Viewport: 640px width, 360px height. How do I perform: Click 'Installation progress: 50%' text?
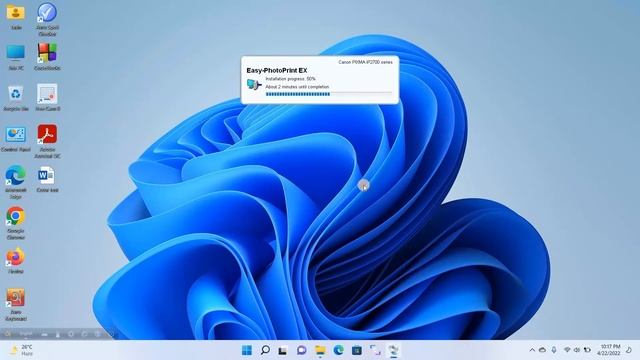291,79
